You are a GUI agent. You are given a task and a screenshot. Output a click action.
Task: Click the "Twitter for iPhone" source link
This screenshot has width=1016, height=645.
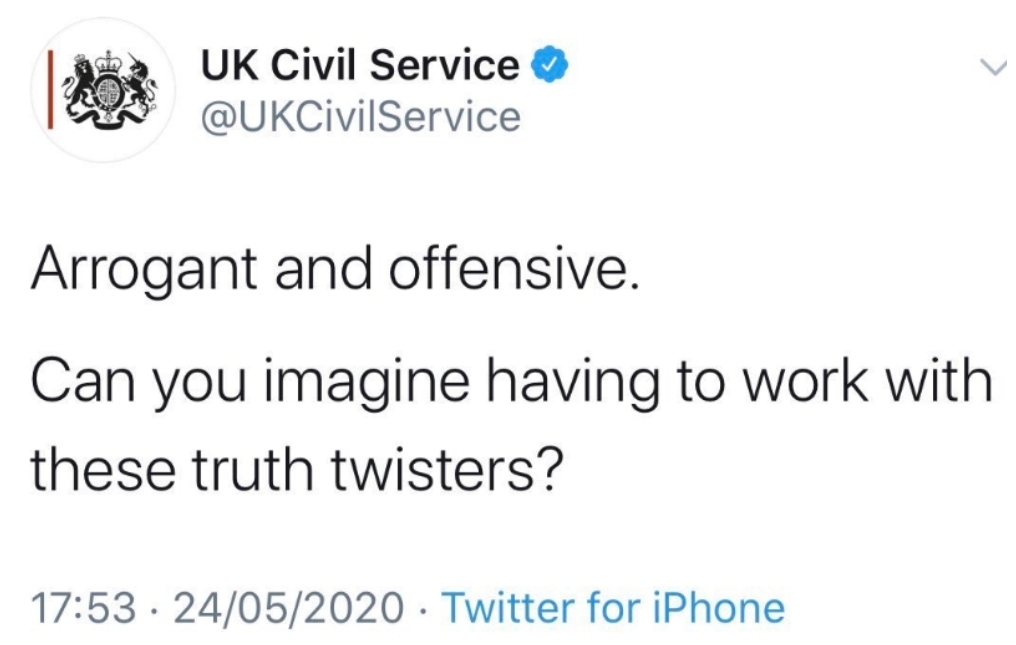(612, 607)
